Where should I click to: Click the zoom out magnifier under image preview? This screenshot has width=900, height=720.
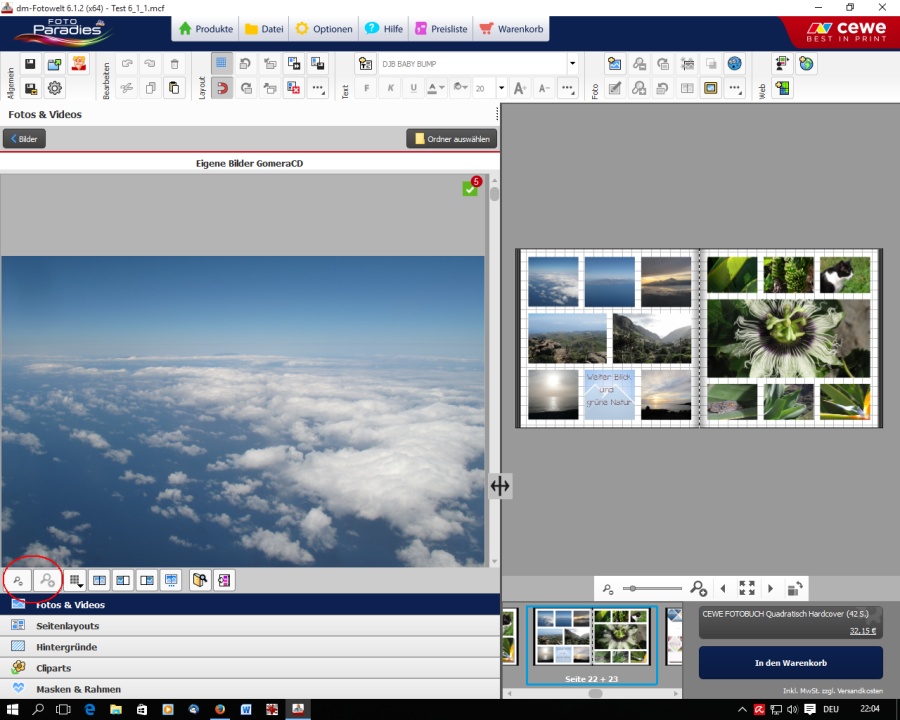coord(18,580)
